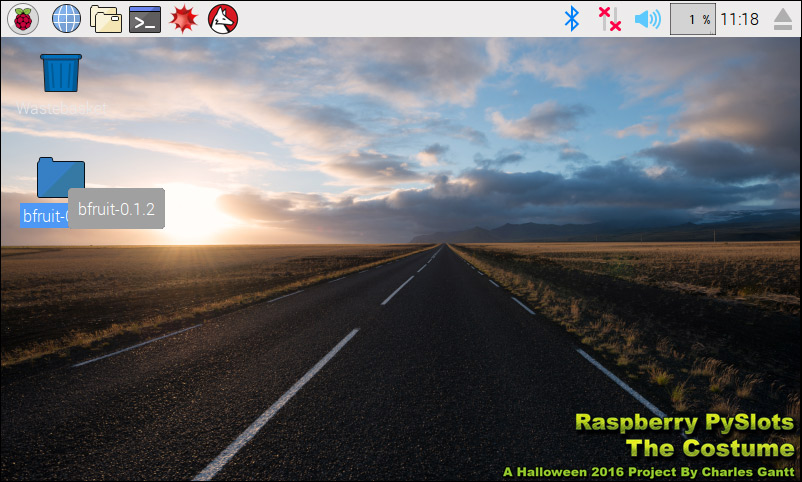The image size is (802, 482).
Task: Open the File Manager folders icon
Action: [106, 19]
